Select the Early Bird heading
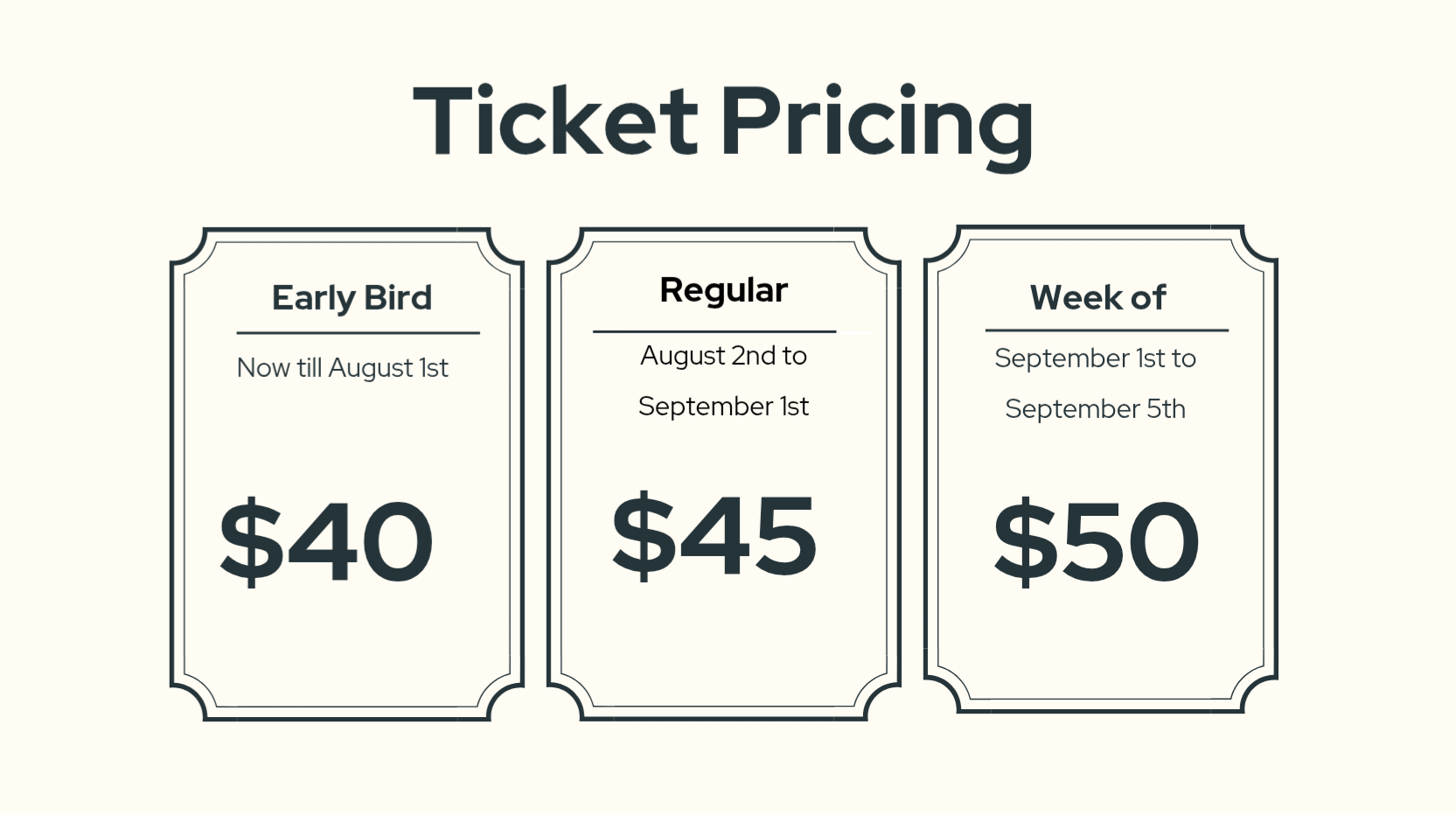 (x=352, y=298)
